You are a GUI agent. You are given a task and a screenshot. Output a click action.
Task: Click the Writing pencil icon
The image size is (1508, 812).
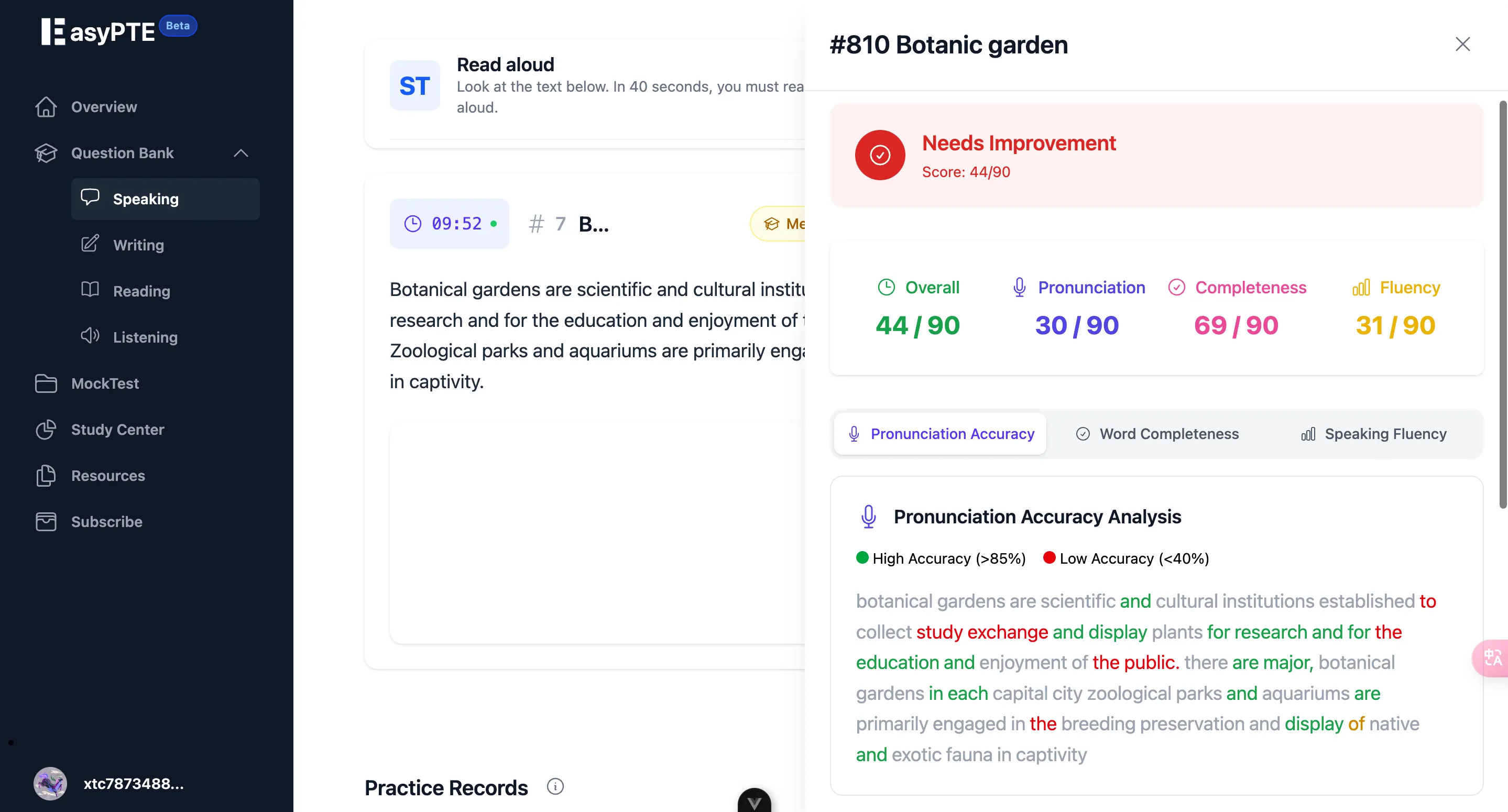[x=90, y=244]
